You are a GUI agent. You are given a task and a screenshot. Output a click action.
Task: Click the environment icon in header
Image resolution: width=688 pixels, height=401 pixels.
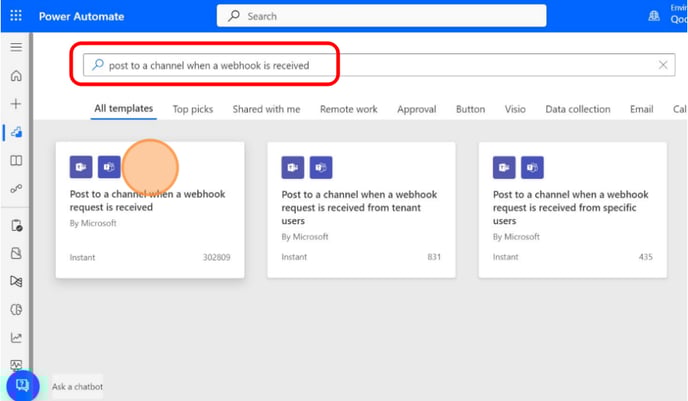(x=654, y=16)
